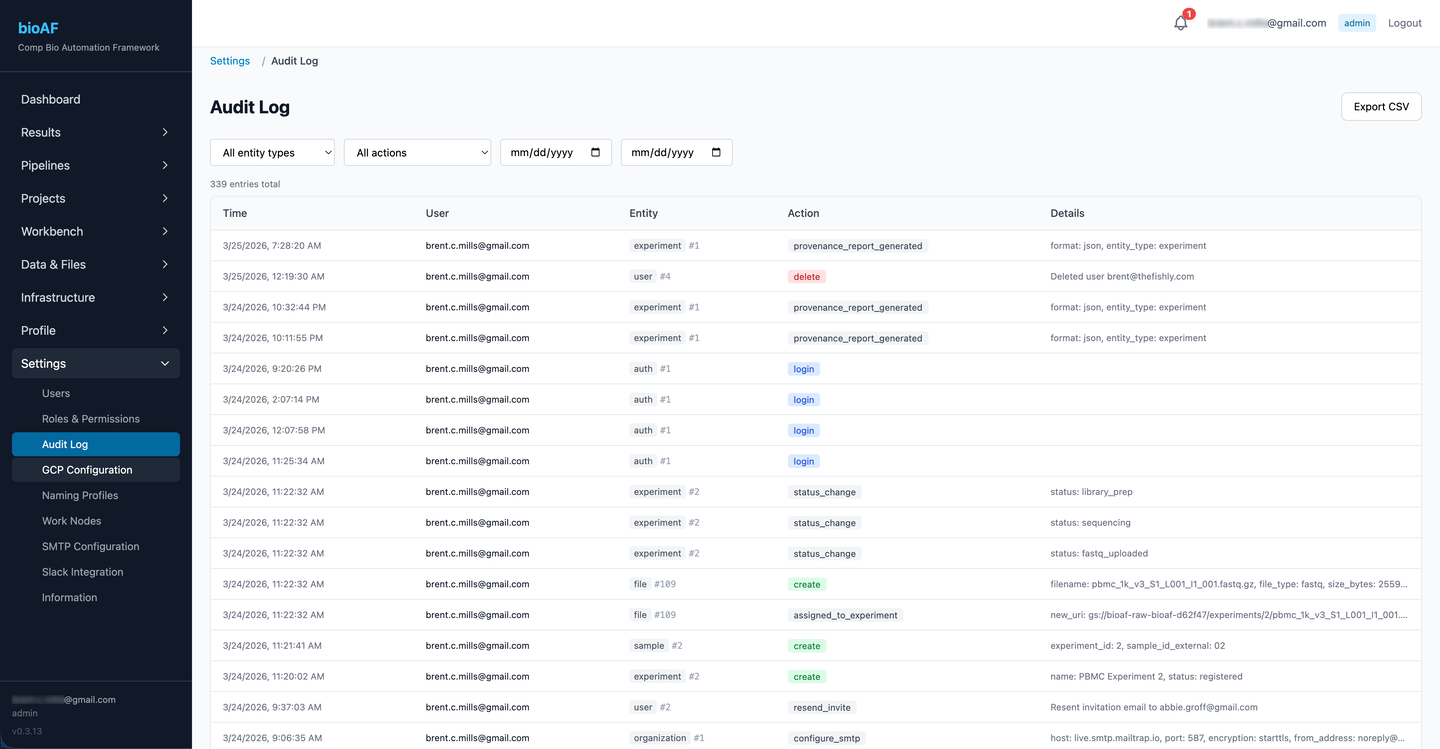Open Work Nodes settings page

coord(96,521)
